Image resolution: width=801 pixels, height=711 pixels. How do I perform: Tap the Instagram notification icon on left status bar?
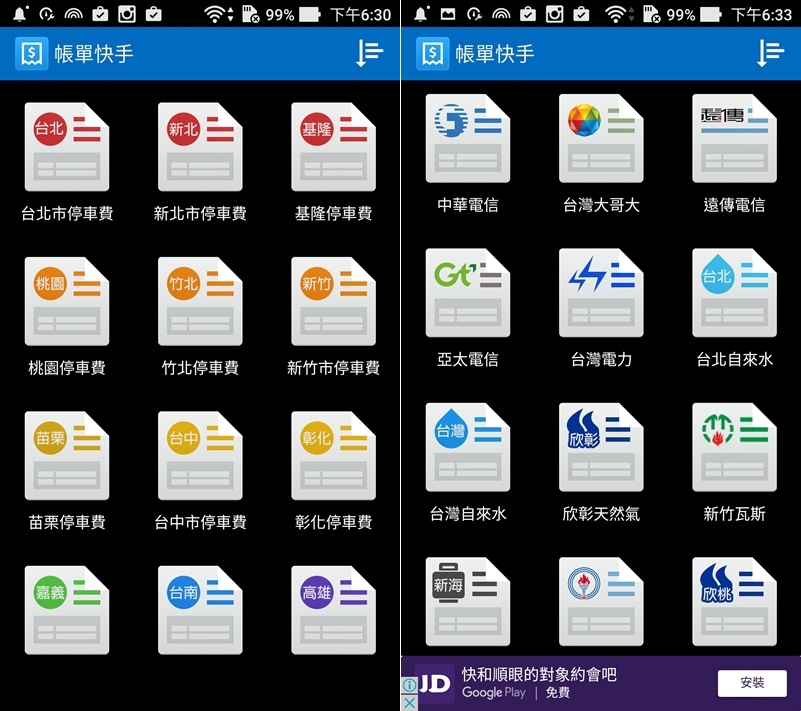point(127,14)
